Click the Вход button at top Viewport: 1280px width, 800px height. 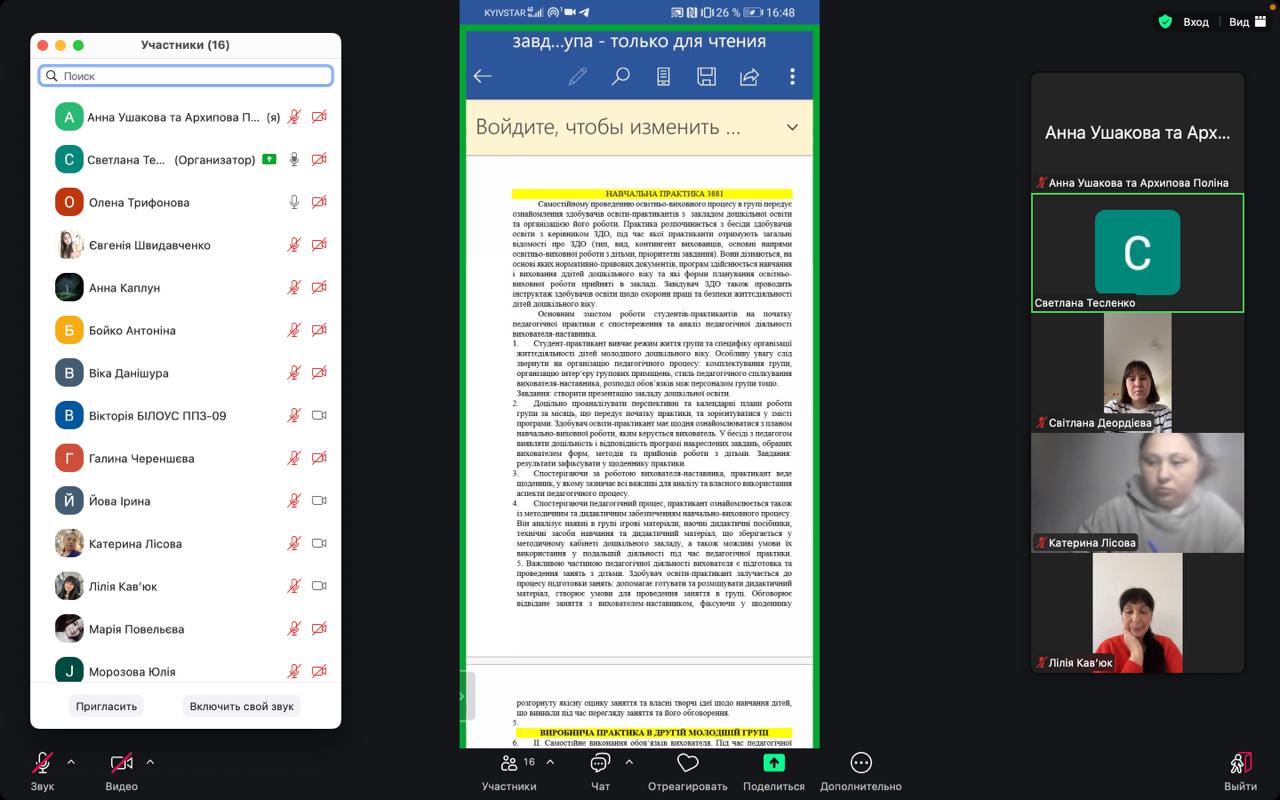(1196, 22)
